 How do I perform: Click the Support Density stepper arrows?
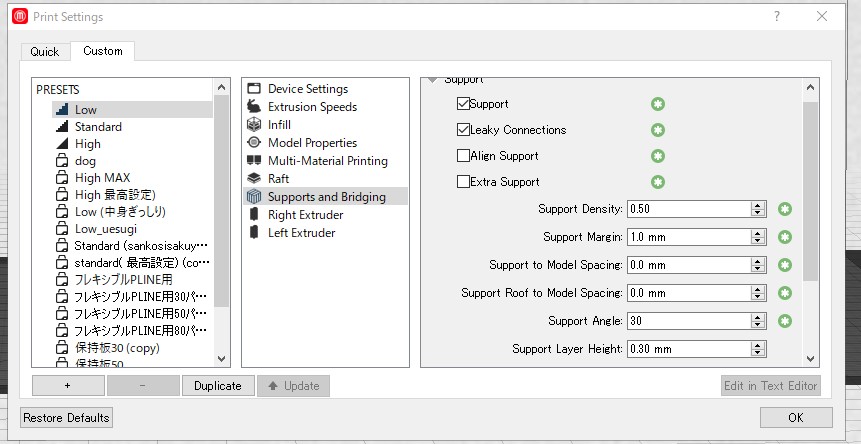[758, 209]
